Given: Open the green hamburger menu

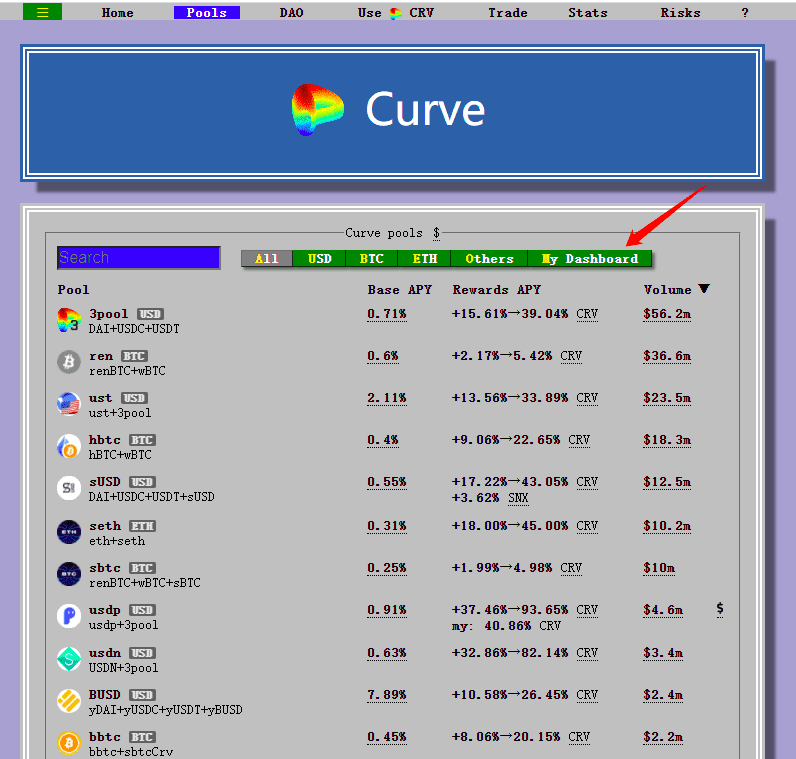Looking at the screenshot, I should 43,12.
